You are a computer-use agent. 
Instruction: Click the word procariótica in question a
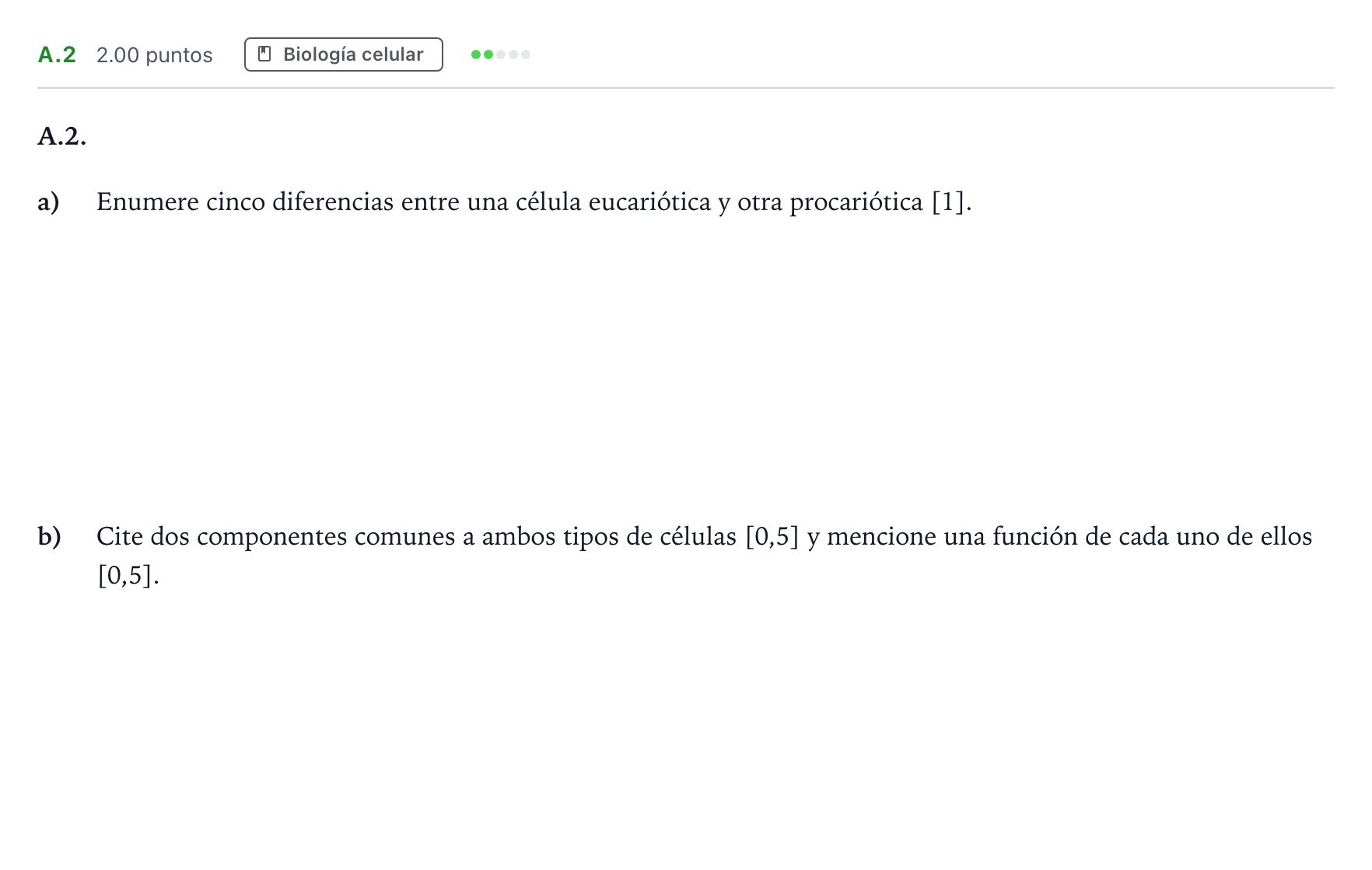coord(856,202)
